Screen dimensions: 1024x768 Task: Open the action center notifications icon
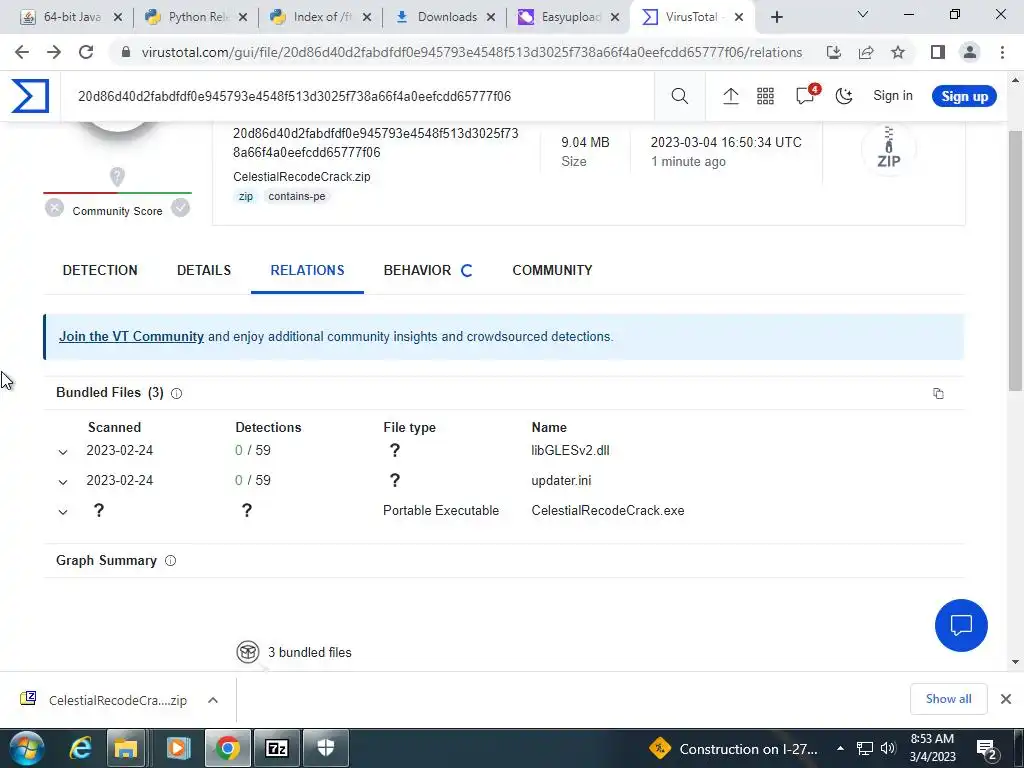tap(986, 748)
